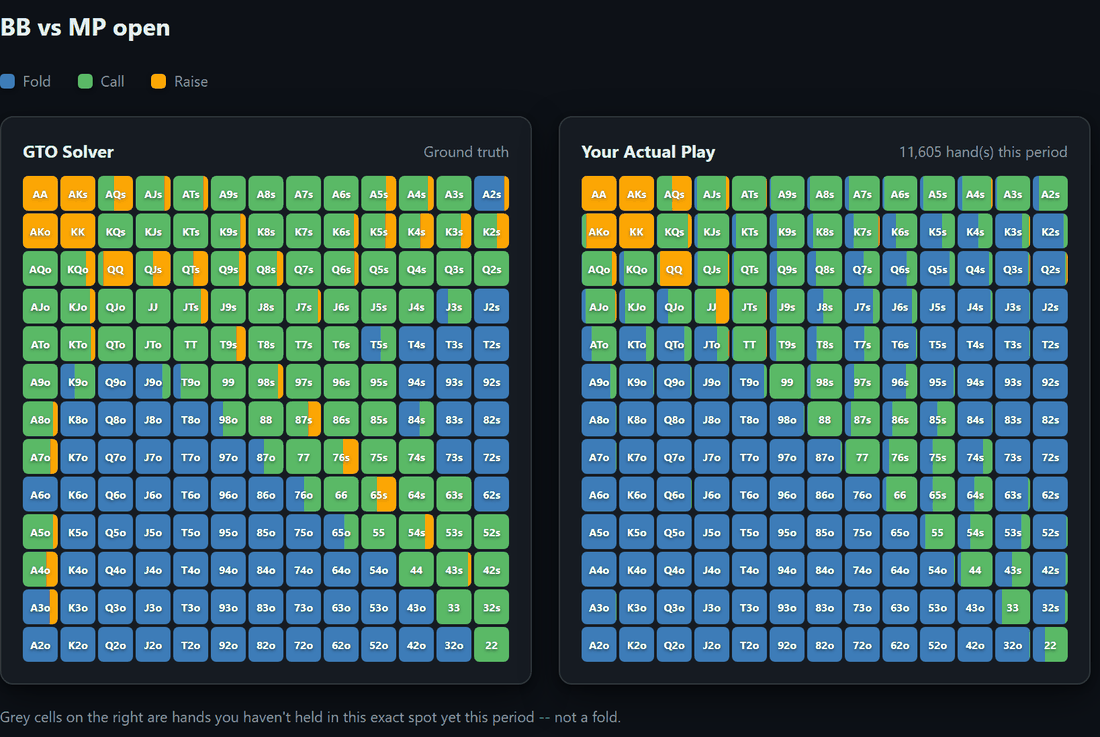Click 76s cell in Your Actual Play grid
This screenshot has width=1100, height=737.
(x=899, y=457)
